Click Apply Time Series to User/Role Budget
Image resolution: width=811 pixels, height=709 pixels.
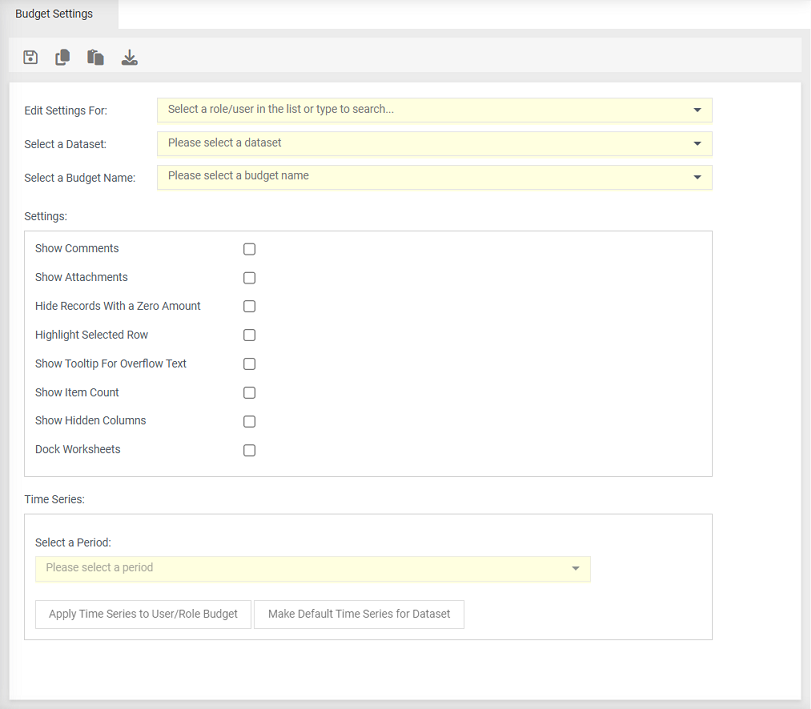click(x=143, y=614)
